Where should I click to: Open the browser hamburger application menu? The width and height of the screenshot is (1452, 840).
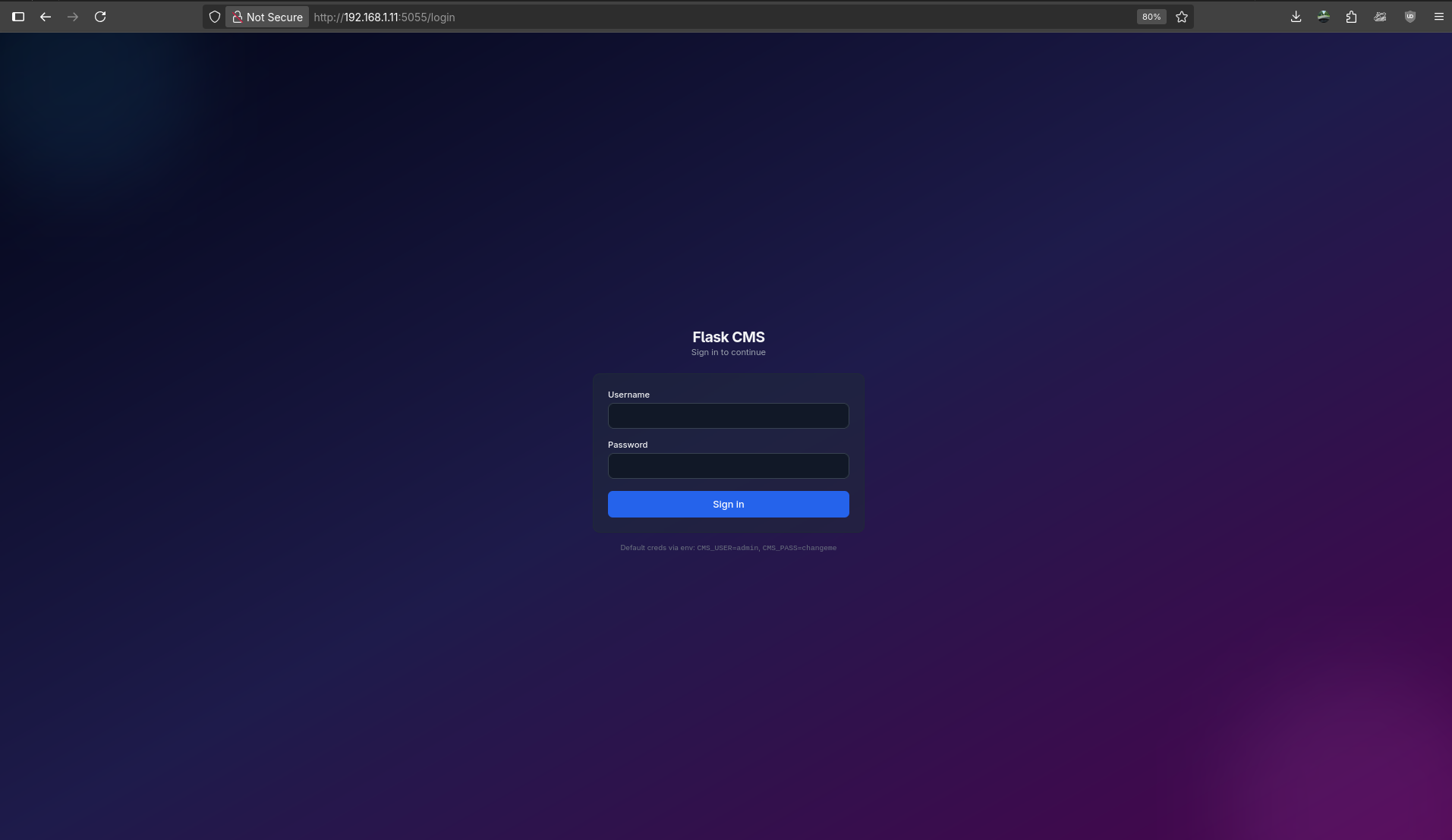click(x=1438, y=17)
